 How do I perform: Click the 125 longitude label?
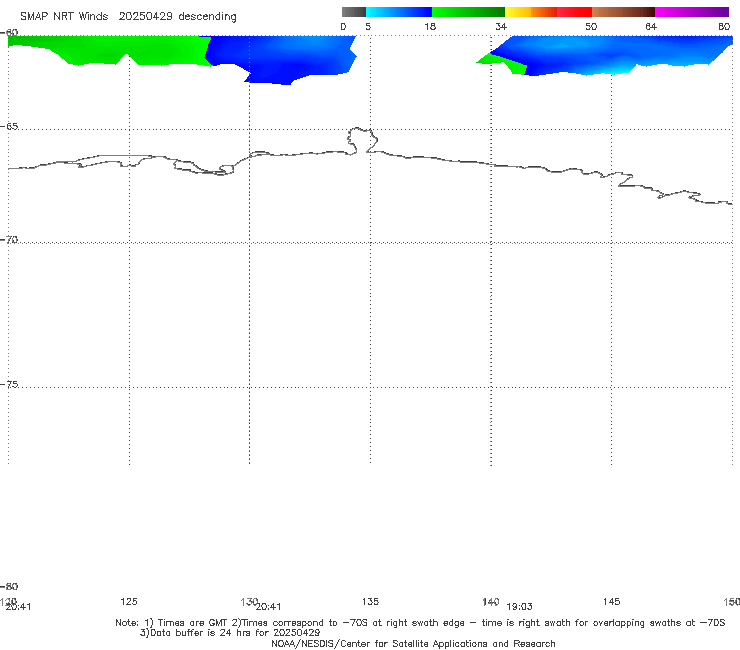tap(129, 601)
